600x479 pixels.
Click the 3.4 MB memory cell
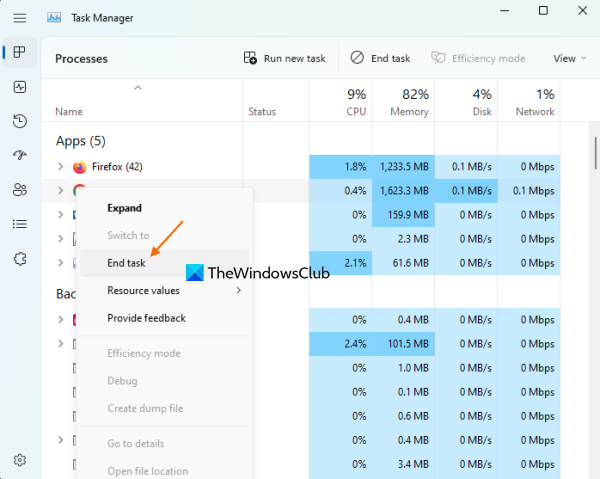pos(403,464)
